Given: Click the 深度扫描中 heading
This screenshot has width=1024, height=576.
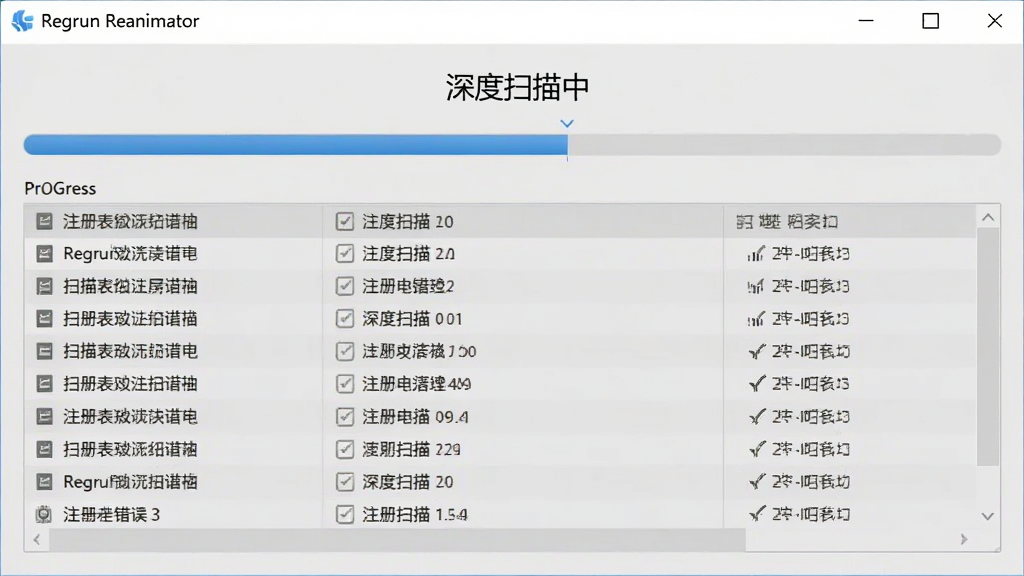Looking at the screenshot, I should tap(517, 87).
